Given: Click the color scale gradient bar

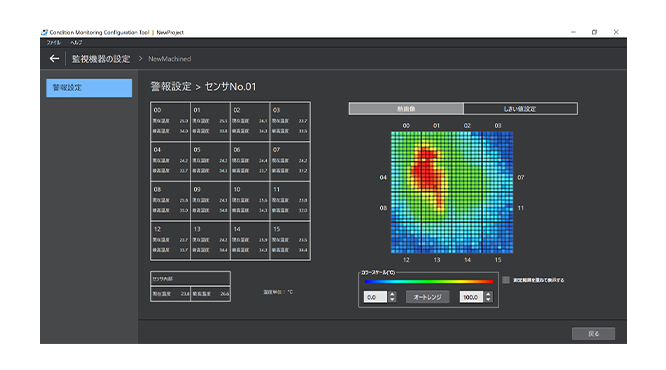Looking at the screenshot, I should pos(429,281).
